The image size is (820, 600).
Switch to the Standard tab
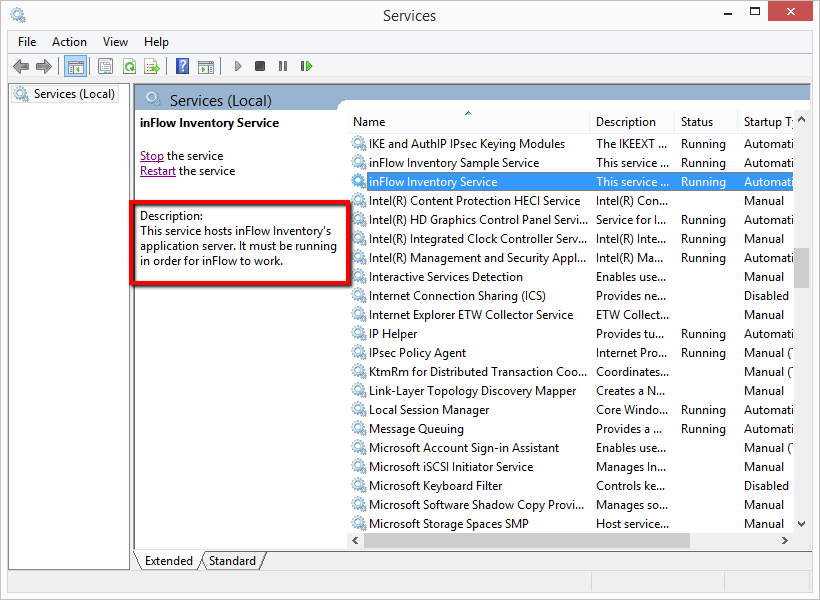[232, 561]
